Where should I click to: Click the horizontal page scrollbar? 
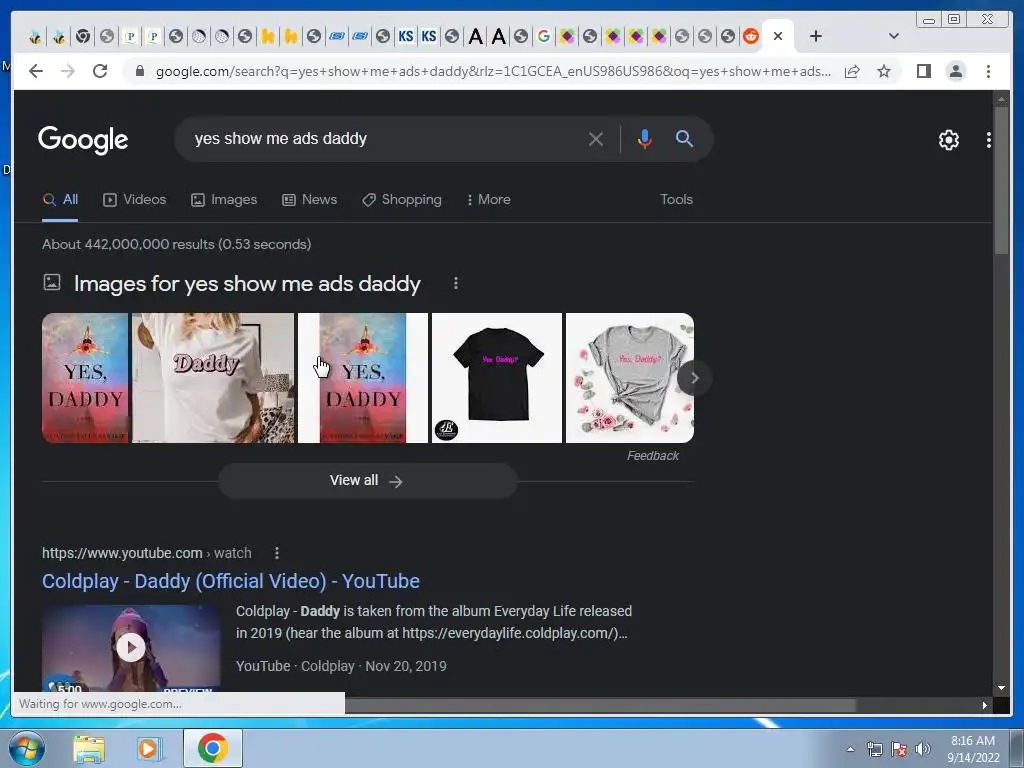pyautogui.click(x=600, y=705)
